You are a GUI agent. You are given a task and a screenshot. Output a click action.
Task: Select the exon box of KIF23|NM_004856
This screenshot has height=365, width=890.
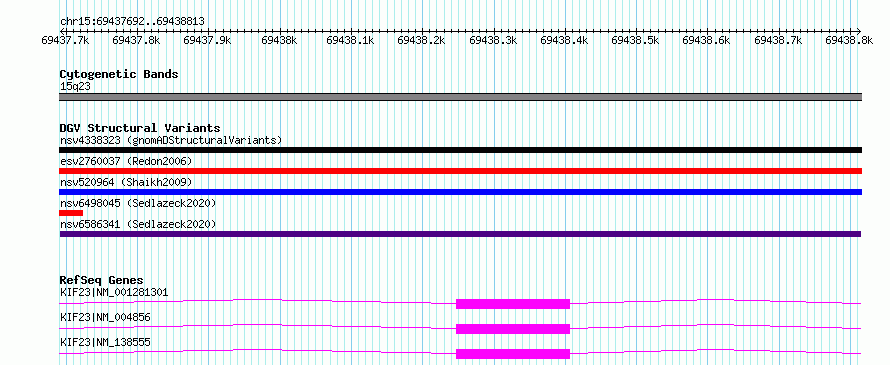pyautogui.click(x=513, y=329)
